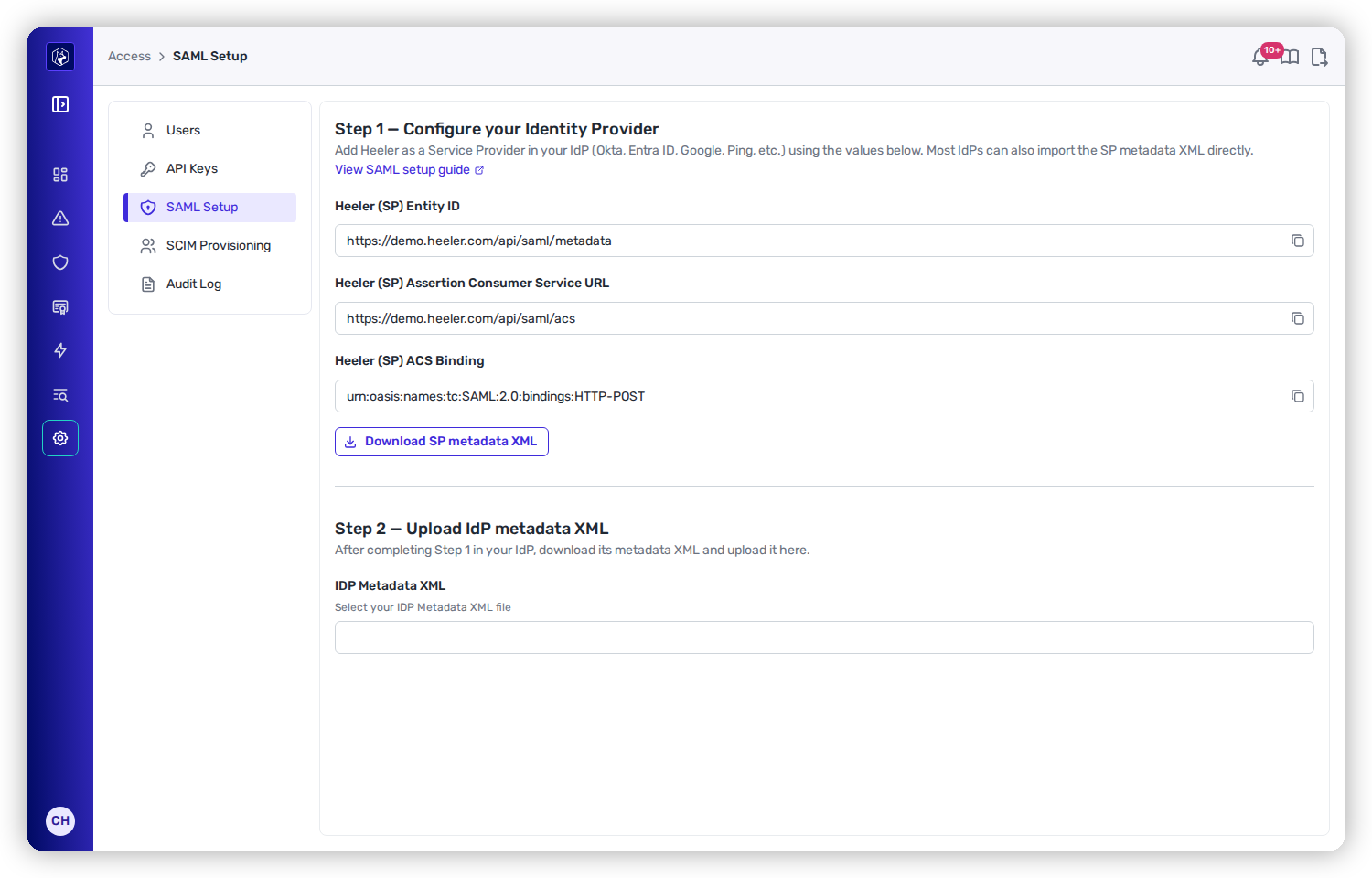Go to Access breadcrumb
The width and height of the screenshot is (1372, 878).
point(129,57)
